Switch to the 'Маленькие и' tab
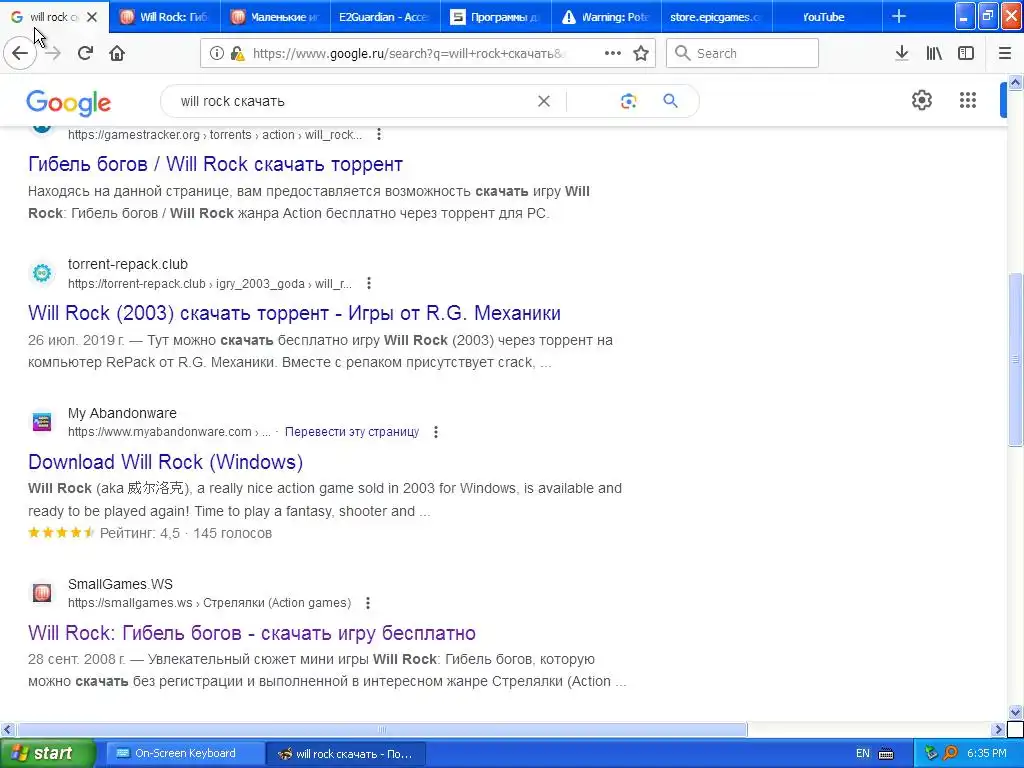The width and height of the screenshot is (1024, 768). pos(276,17)
